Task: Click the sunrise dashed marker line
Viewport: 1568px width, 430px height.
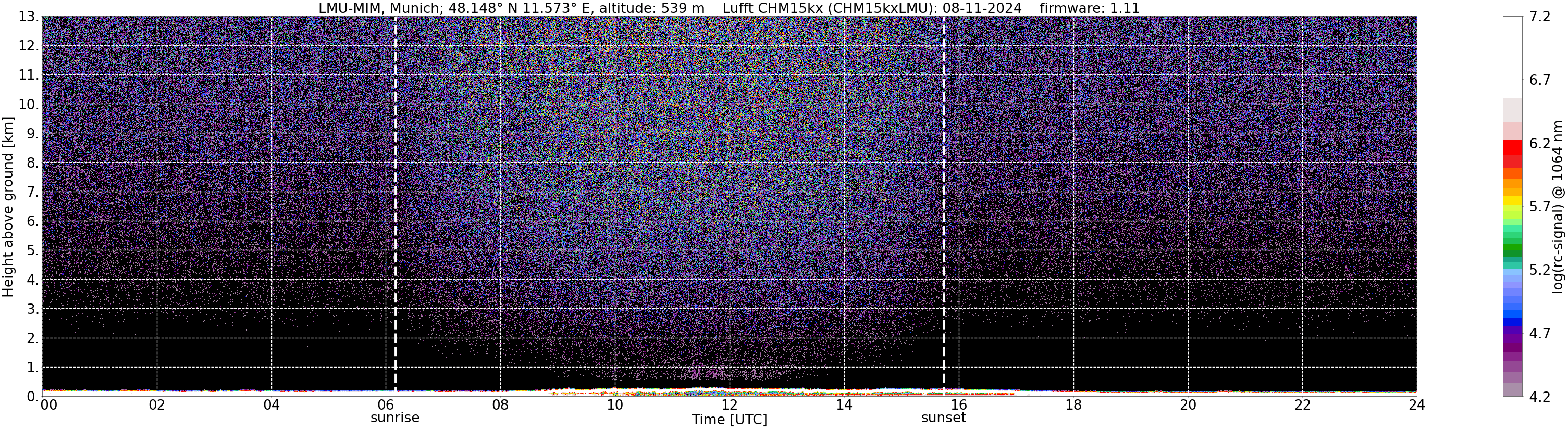Action: [396, 206]
